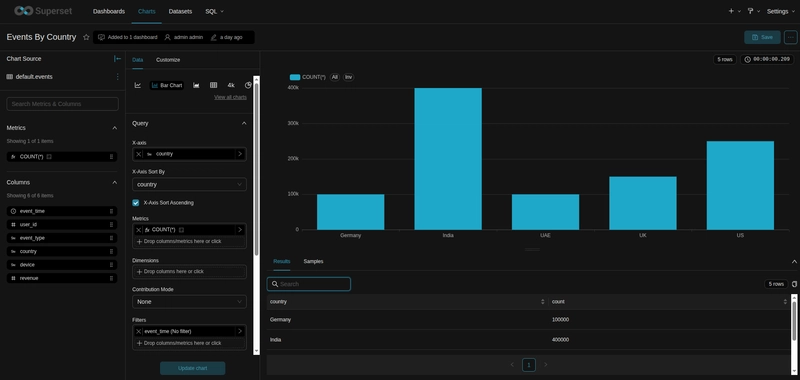Collapse the Metrics list section
This screenshot has width=800, height=380.
coord(114,128)
